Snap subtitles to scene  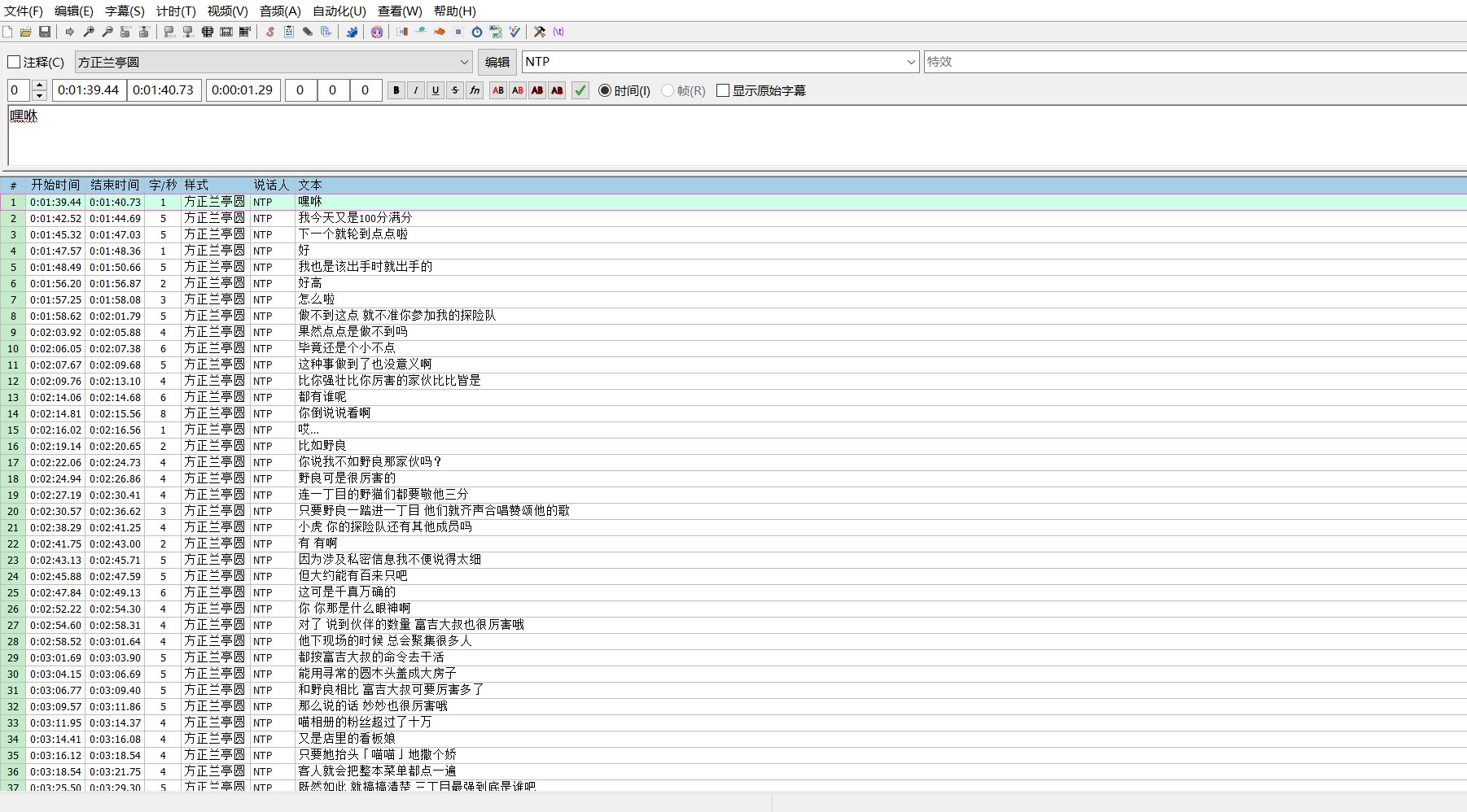(226, 32)
